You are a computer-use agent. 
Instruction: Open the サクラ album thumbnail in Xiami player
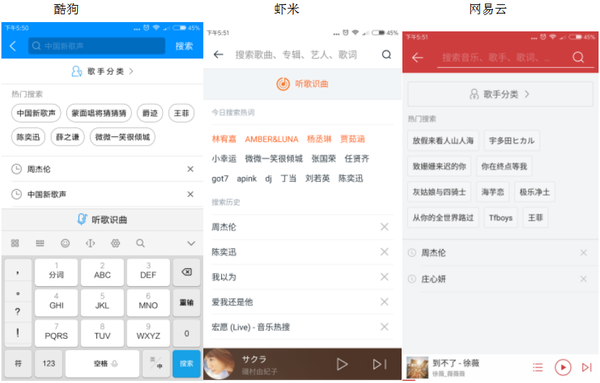tap(219, 364)
